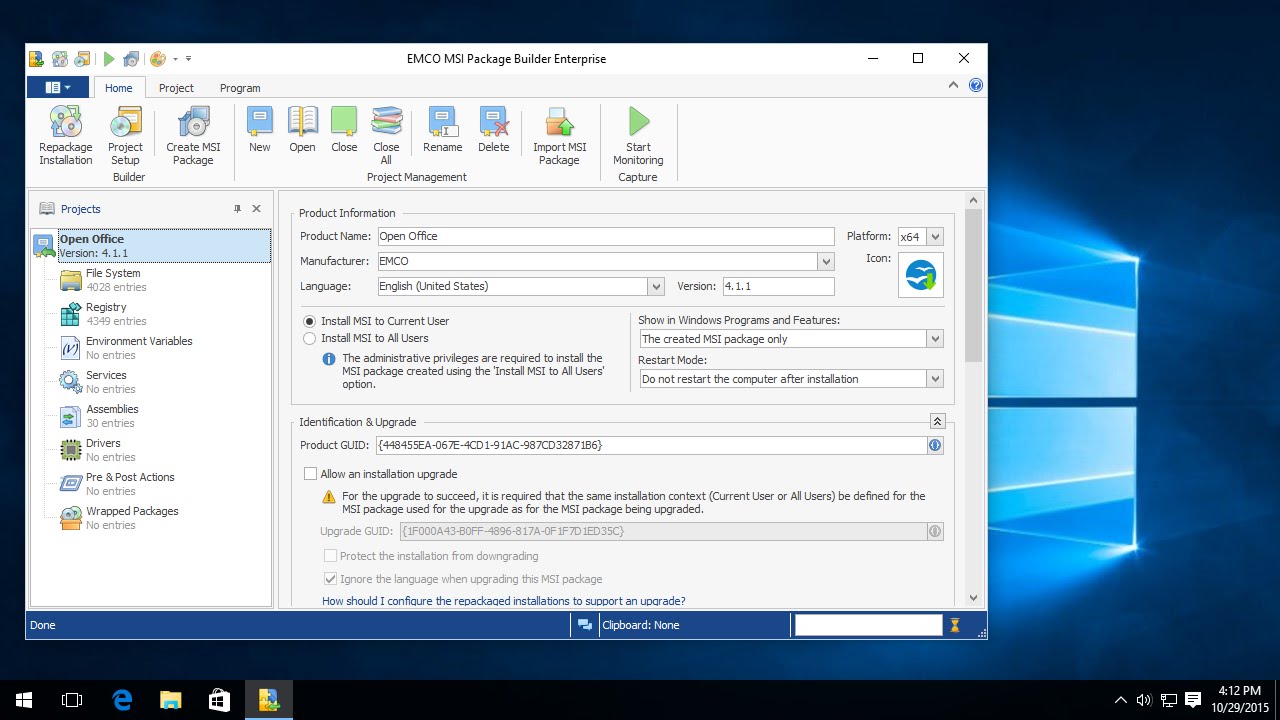Click the hourglass icon in status bar

coord(955,626)
